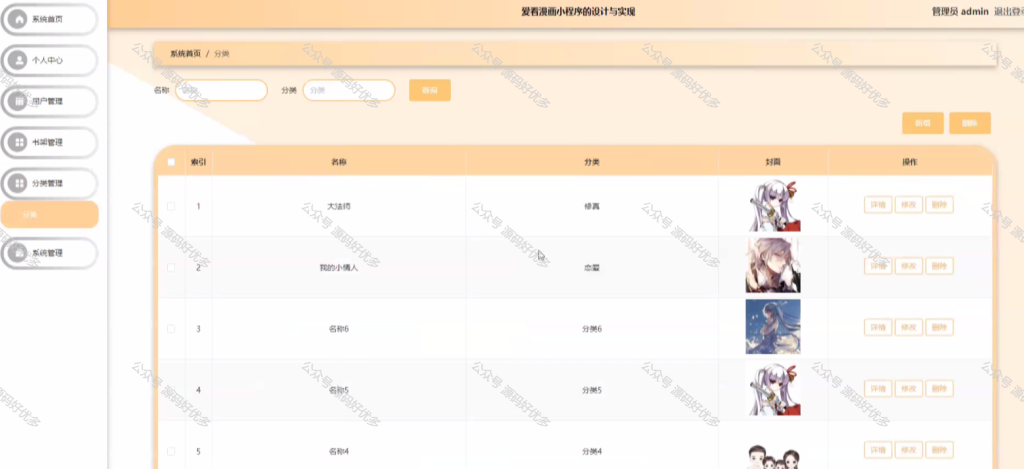Expand 用户管理 sidebar menu
This screenshot has height=469, width=1024.
(x=50, y=101)
